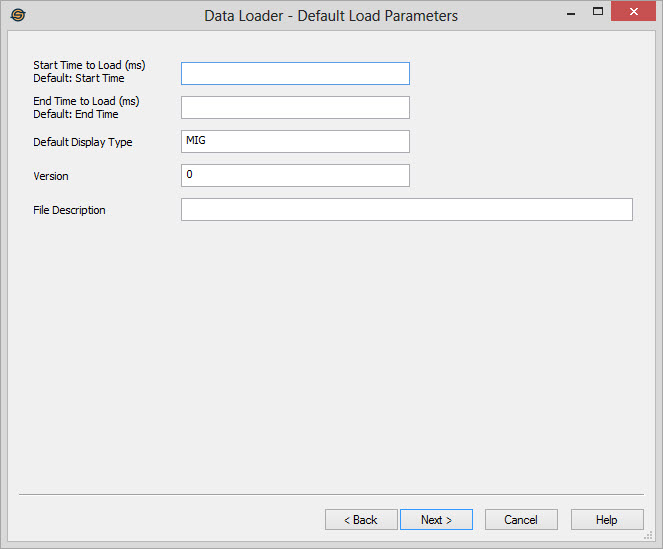
Task: Go back with the < Back button
Action: tap(361, 520)
